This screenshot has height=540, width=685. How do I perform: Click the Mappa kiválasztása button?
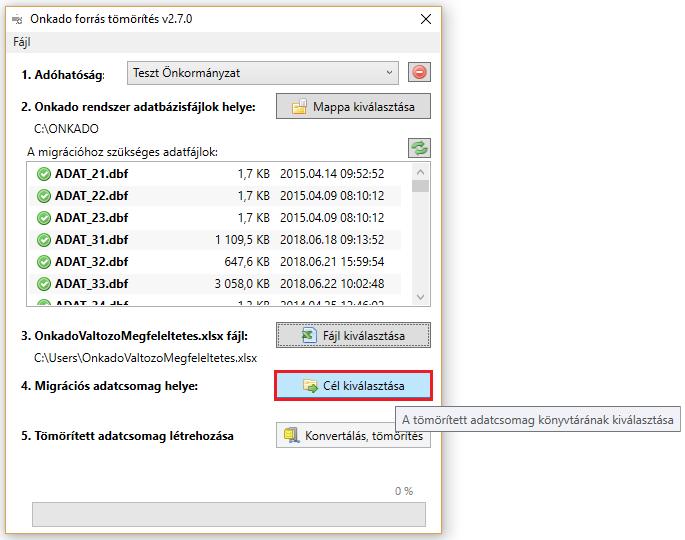pyautogui.click(x=353, y=106)
